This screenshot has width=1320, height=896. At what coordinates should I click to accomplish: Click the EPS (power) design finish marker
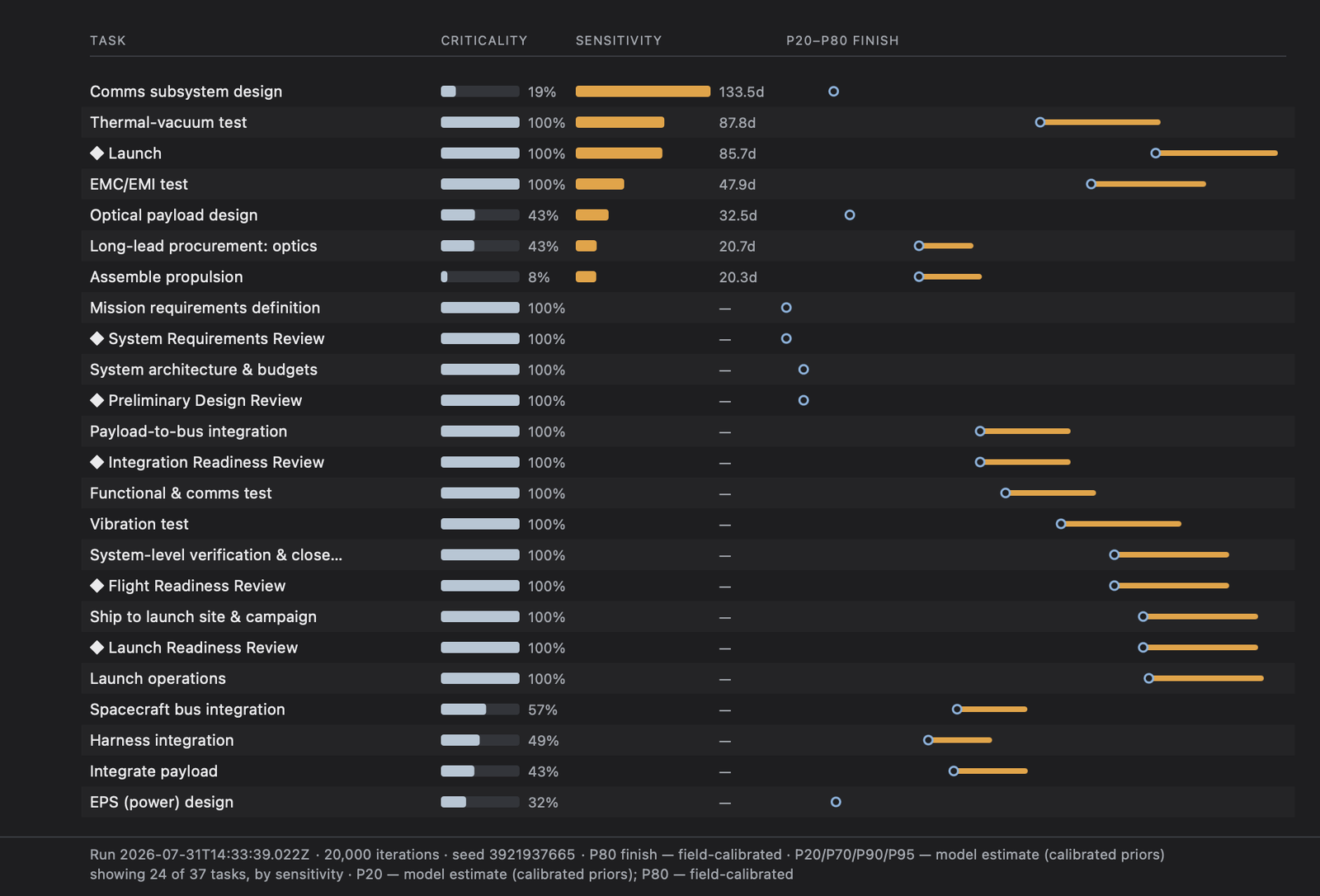click(836, 802)
